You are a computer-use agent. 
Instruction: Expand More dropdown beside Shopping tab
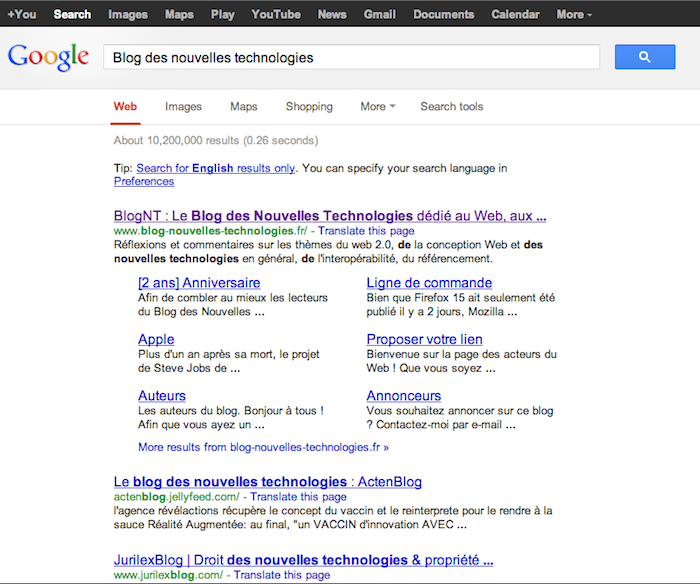point(378,106)
